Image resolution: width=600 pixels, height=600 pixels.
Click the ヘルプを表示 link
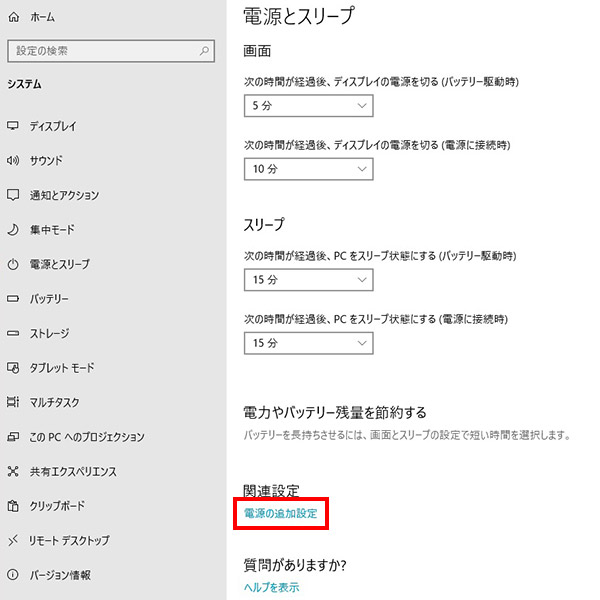click(x=271, y=587)
